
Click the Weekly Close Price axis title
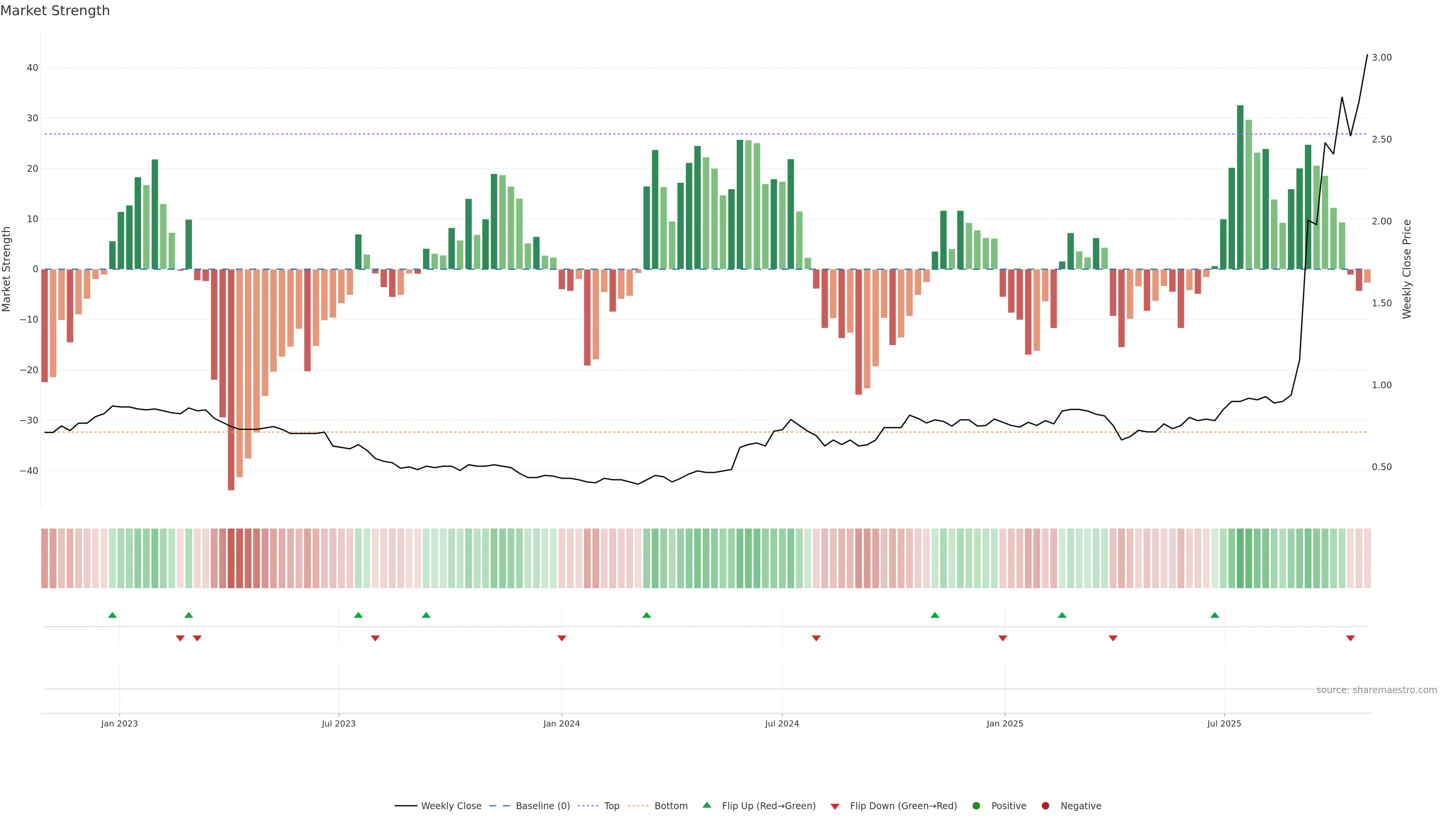click(x=1407, y=269)
